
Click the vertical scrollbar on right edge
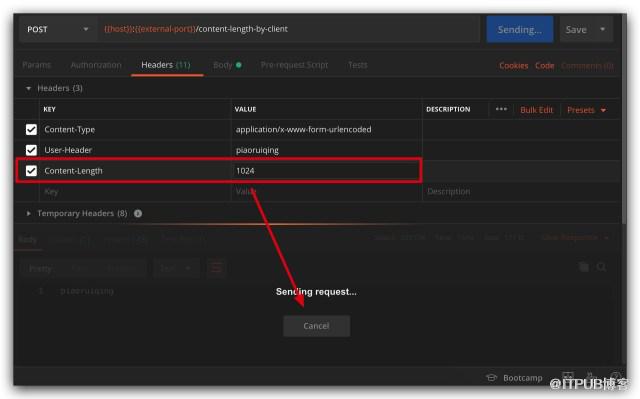coord(624,118)
